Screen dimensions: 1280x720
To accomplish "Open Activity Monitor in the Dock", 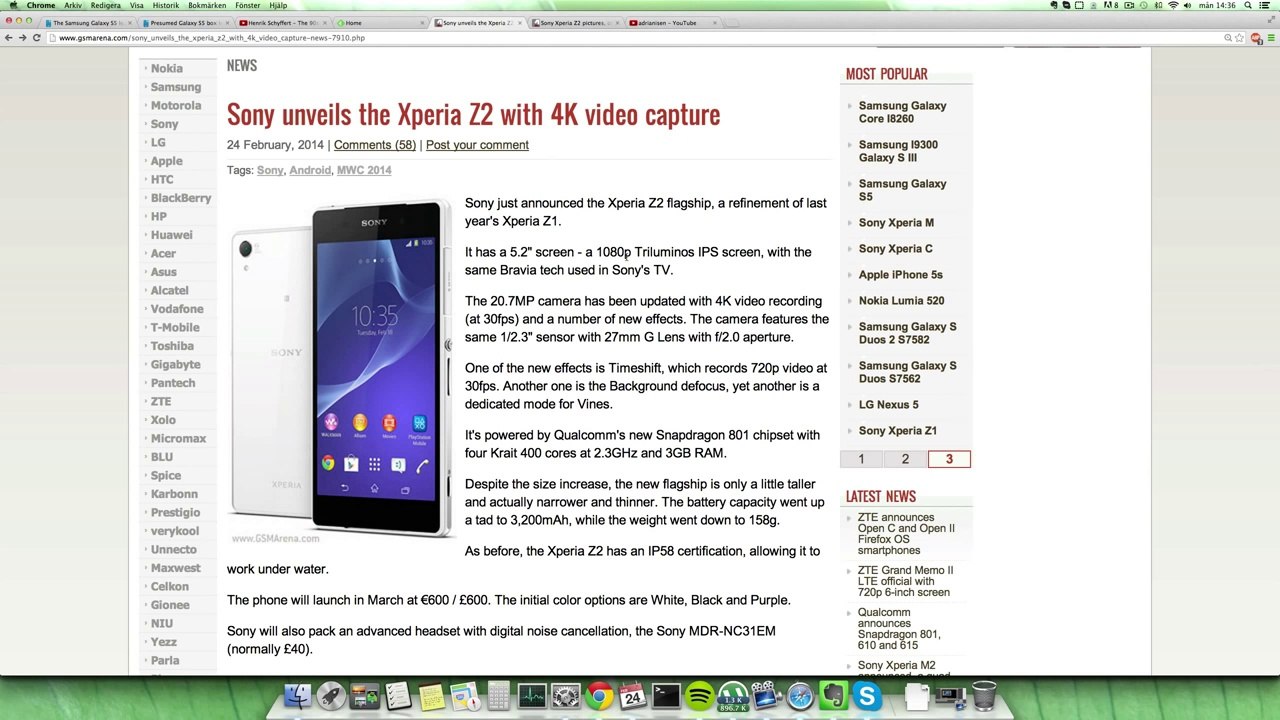I will click(x=532, y=695).
